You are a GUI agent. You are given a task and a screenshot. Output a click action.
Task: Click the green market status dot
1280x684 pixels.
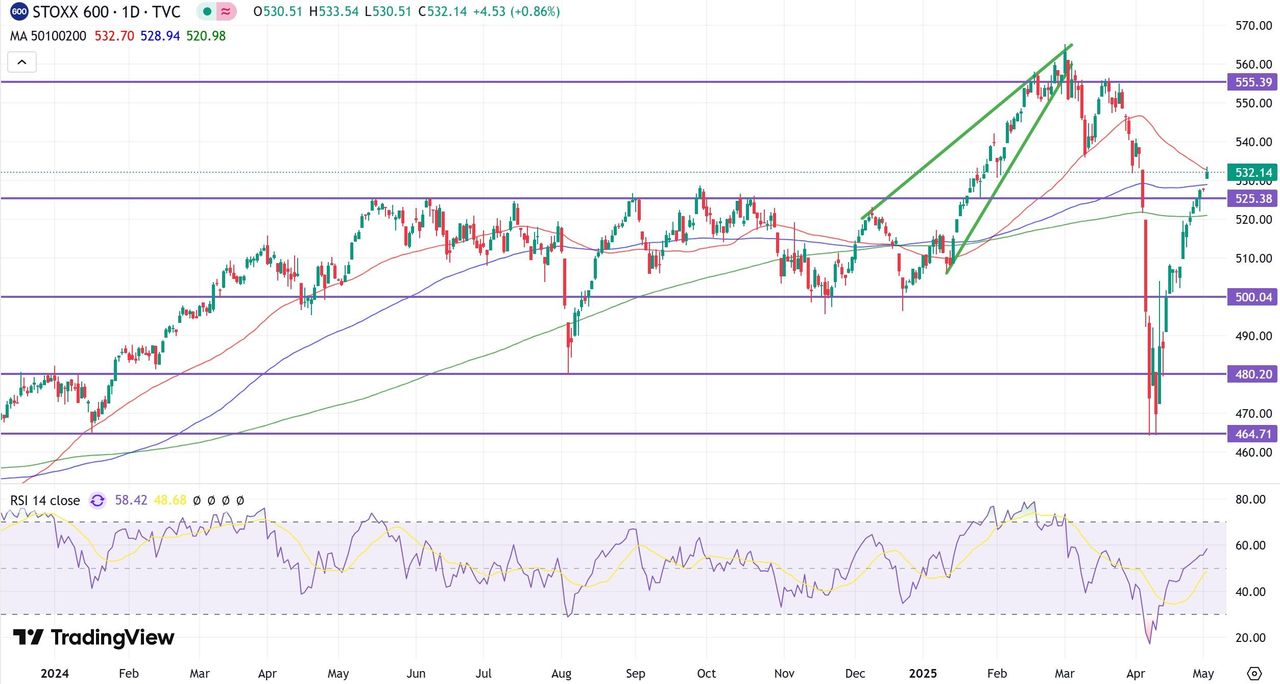205,12
